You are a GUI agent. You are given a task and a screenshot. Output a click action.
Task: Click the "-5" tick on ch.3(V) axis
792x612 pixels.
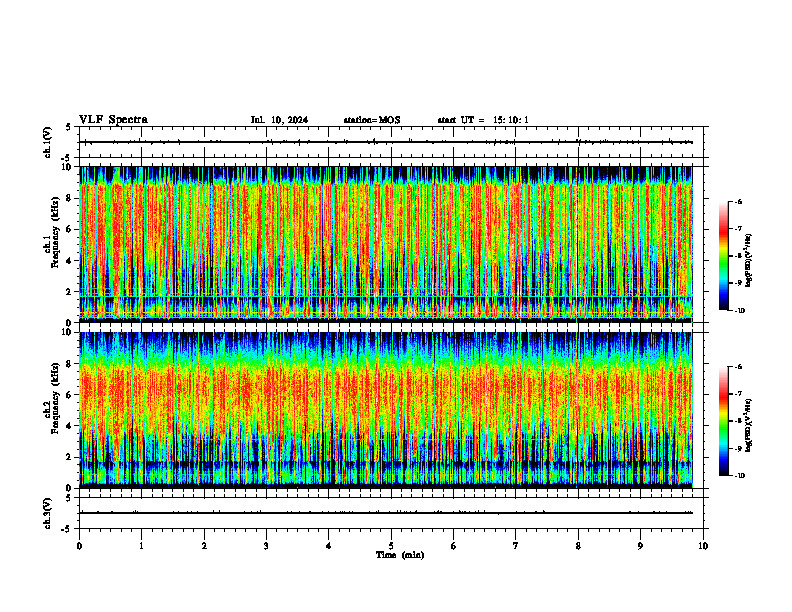tap(68, 529)
